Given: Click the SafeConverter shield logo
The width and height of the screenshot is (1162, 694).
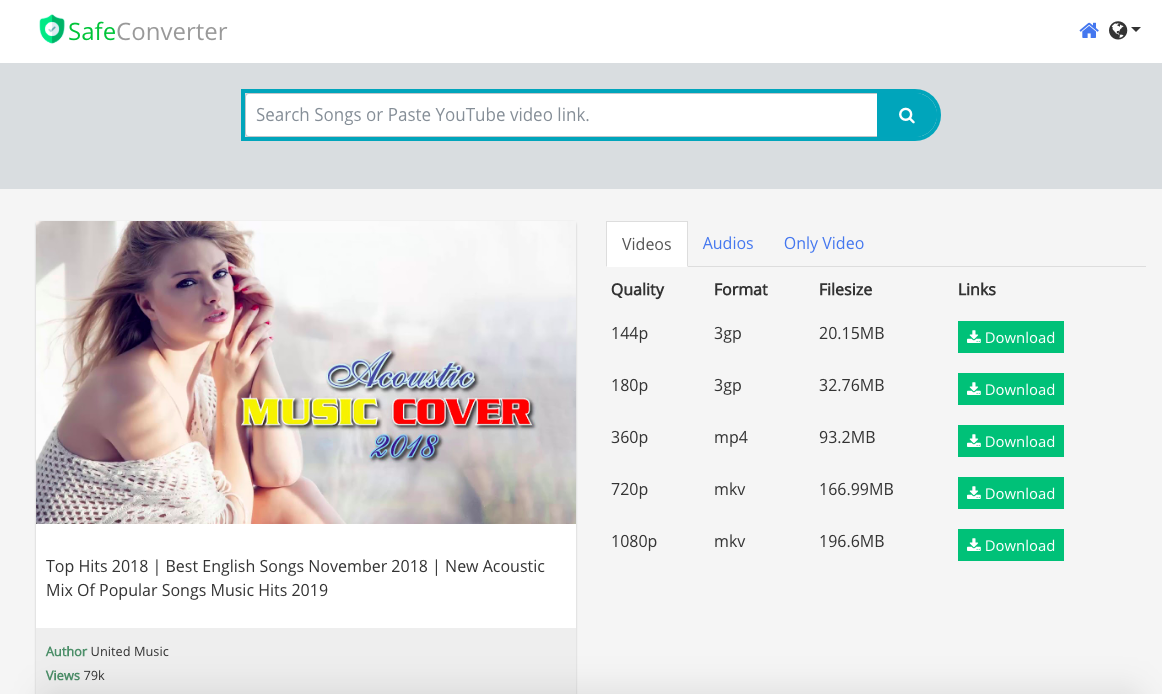Looking at the screenshot, I should tap(52, 29).
